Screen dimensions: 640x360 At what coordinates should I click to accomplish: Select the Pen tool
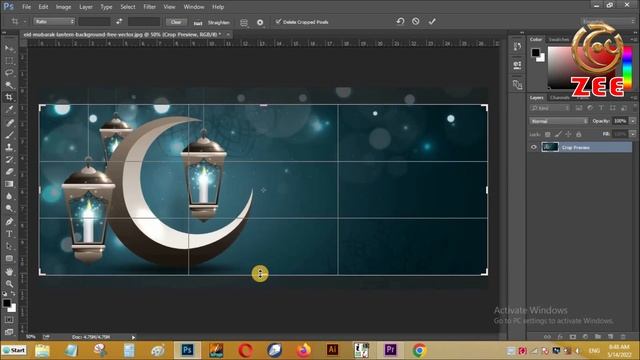point(9,222)
